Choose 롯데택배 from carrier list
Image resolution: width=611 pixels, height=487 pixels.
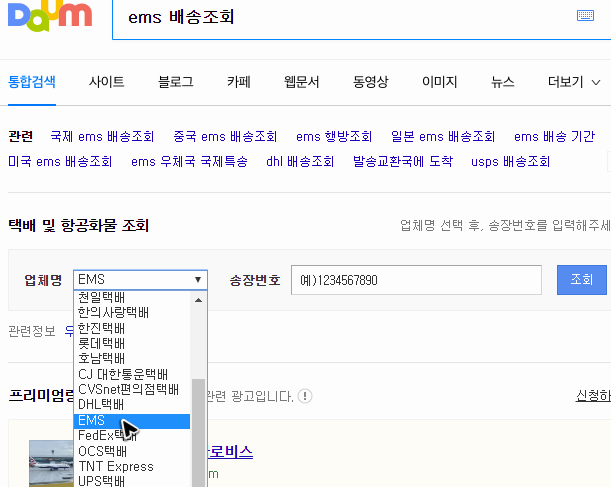[x=132, y=343]
